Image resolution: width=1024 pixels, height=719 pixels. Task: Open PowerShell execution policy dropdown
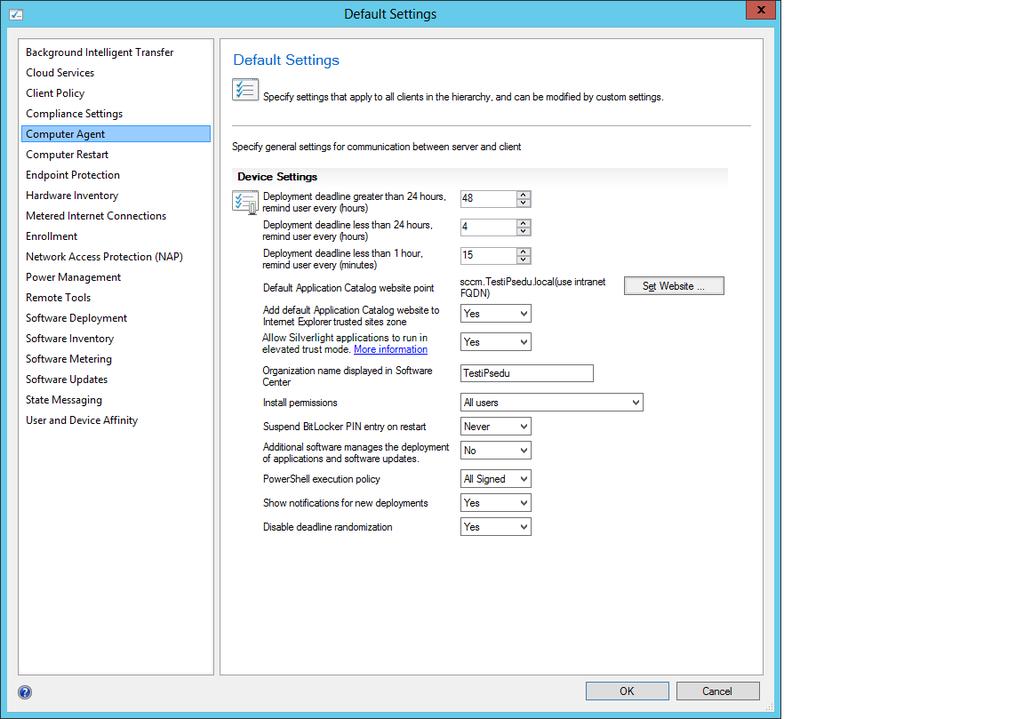click(x=496, y=479)
